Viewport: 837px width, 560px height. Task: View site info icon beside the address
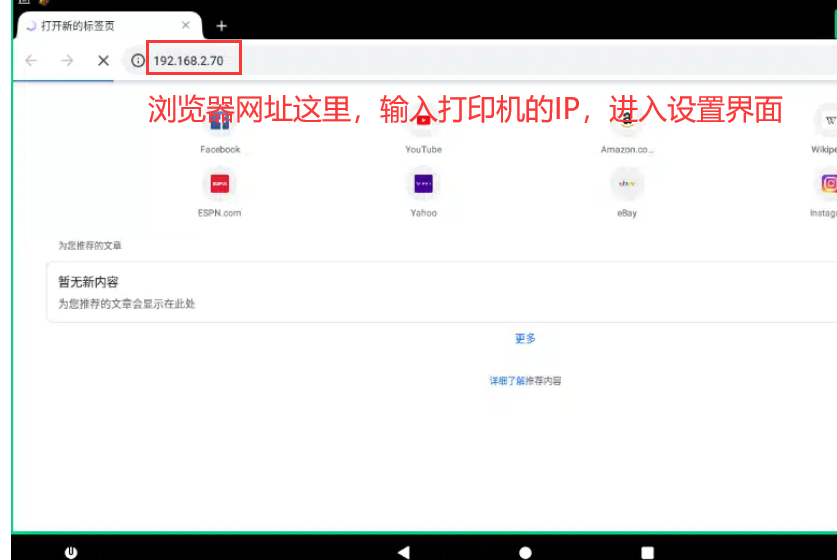[138, 60]
